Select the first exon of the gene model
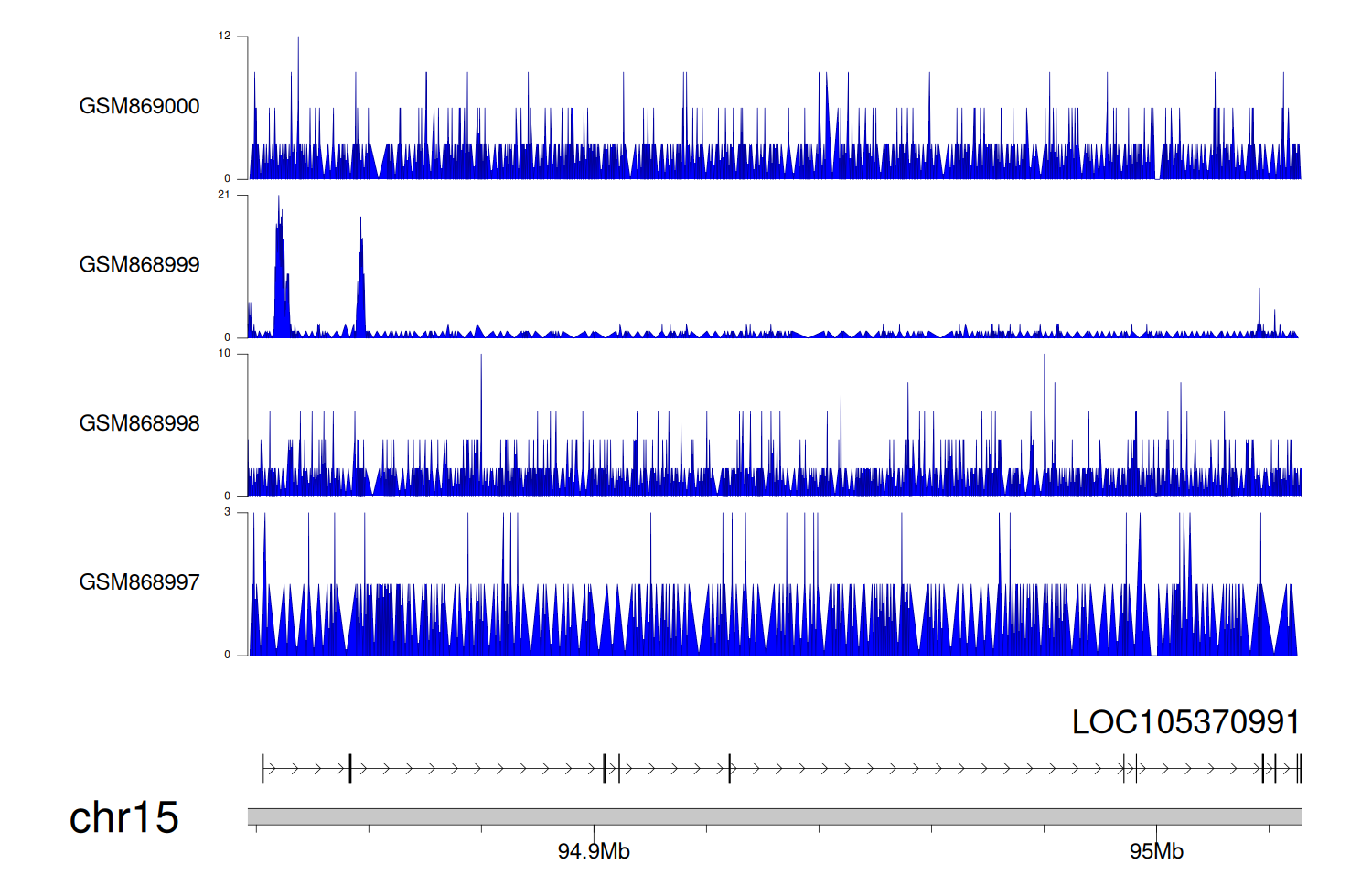The image size is (1372, 896). (x=263, y=768)
